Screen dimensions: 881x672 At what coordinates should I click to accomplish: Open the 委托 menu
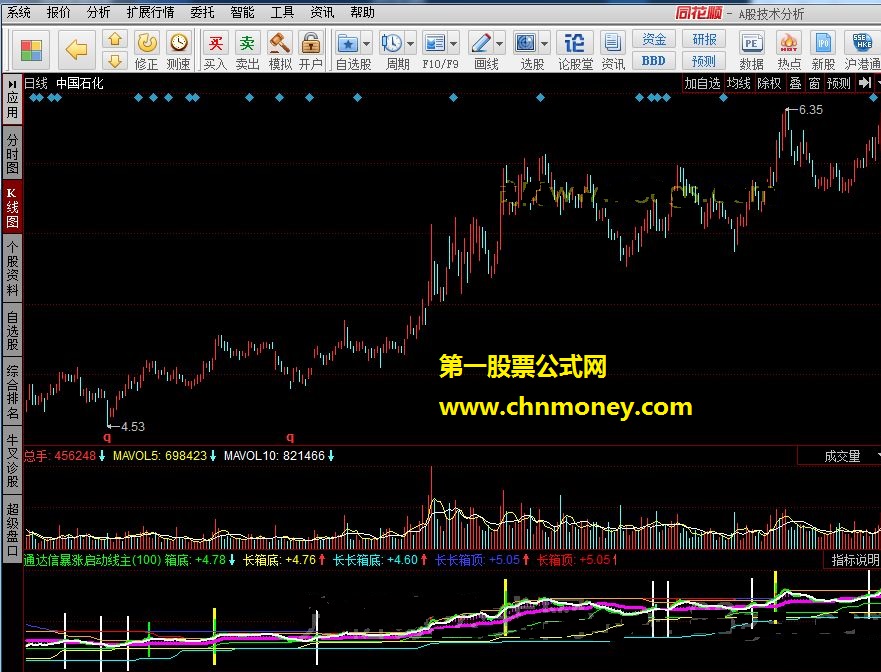click(x=202, y=12)
